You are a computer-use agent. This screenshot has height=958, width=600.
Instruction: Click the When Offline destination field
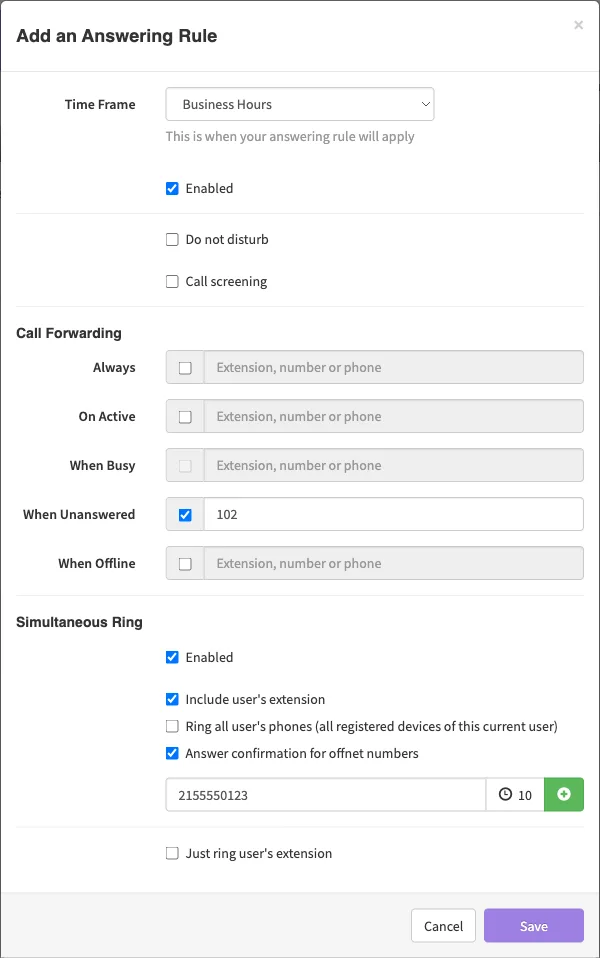393,563
